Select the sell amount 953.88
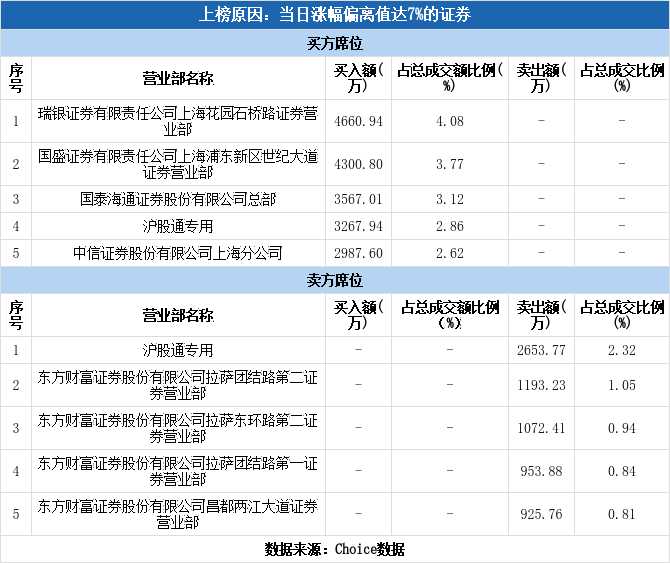This screenshot has width=670, height=563. point(541,471)
